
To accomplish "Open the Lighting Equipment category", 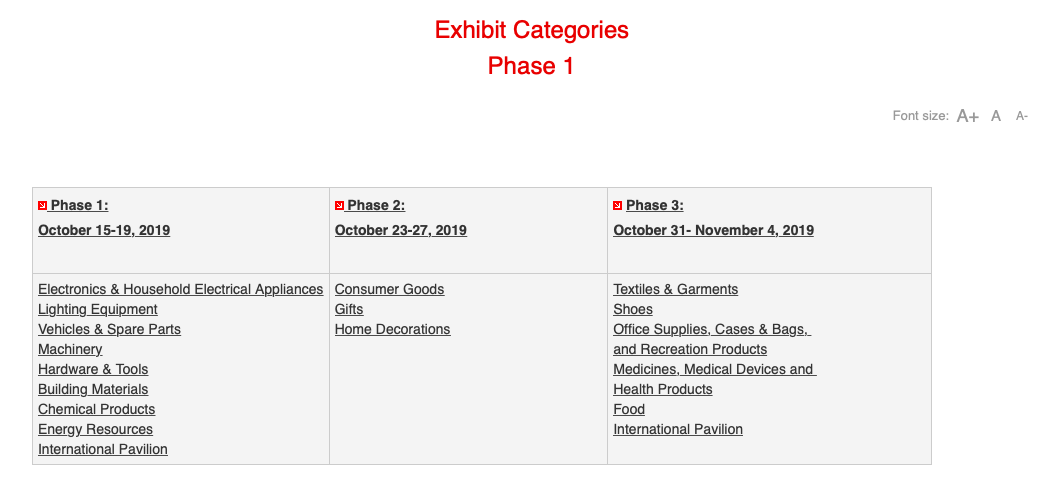I will (97, 309).
